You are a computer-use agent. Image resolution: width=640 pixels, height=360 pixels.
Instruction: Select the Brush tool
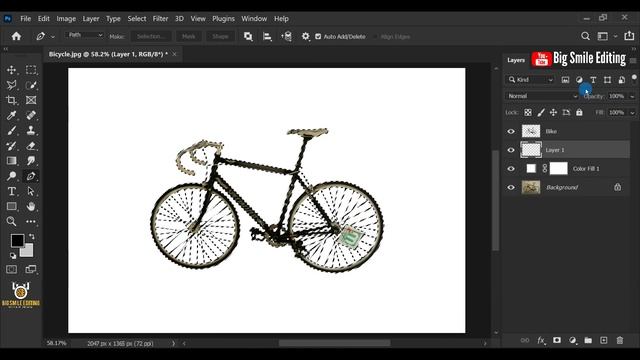pos(11,130)
